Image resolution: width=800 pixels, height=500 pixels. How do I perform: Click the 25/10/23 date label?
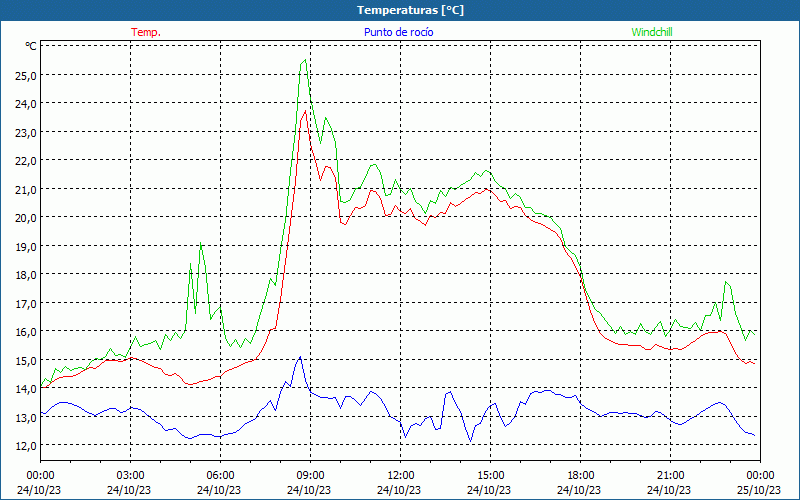tap(759, 490)
